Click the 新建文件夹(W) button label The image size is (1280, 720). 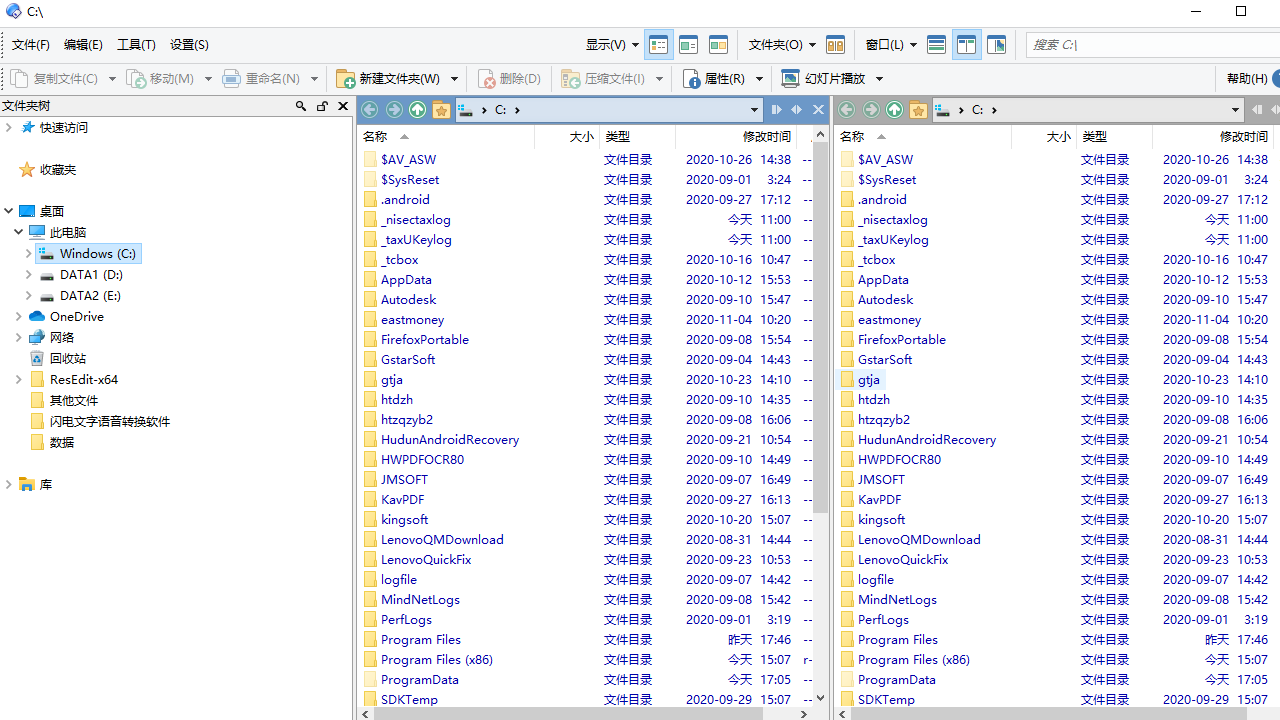400,78
